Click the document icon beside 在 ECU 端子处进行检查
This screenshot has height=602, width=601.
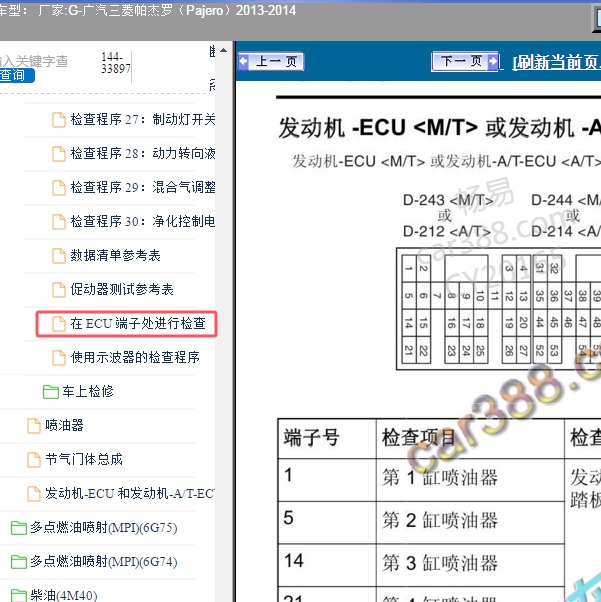tap(58, 324)
